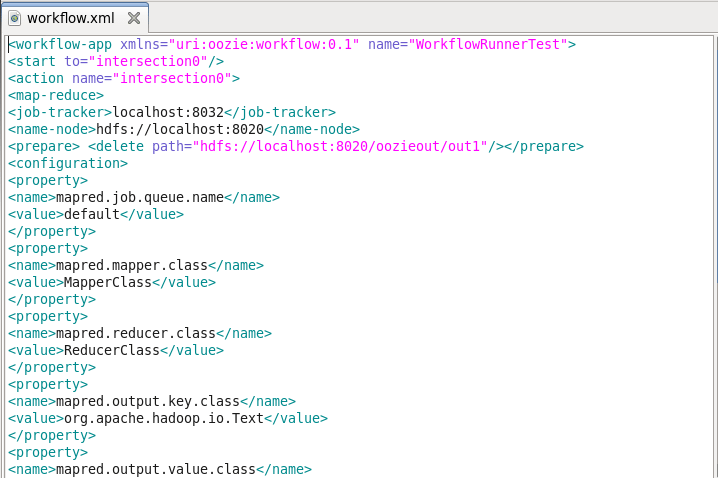Click mapred.mapper.class property name
Image resolution: width=718 pixels, height=478 pixels.
[132, 265]
